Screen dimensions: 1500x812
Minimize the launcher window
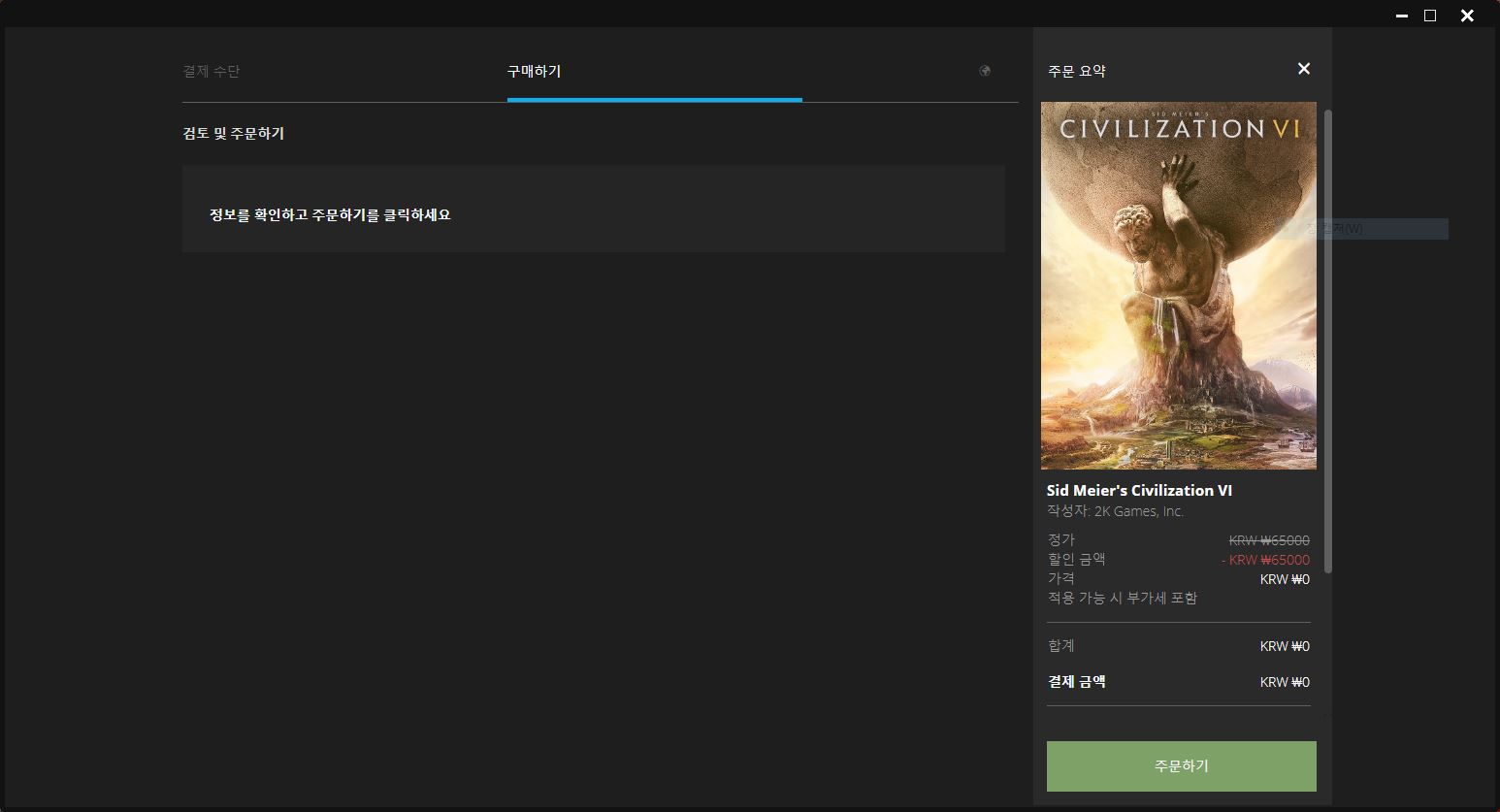(1401, 16)
